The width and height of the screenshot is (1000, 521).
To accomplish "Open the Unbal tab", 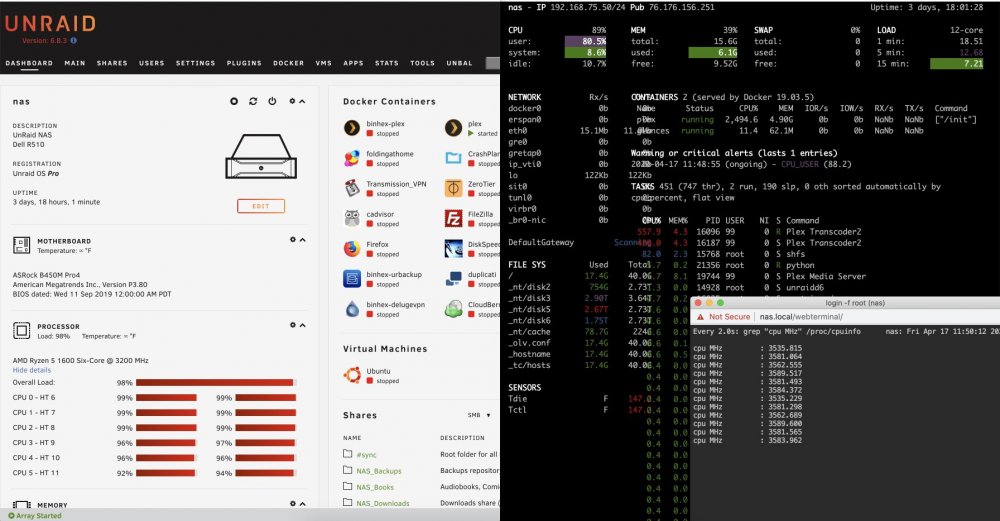I will (459, 63).
